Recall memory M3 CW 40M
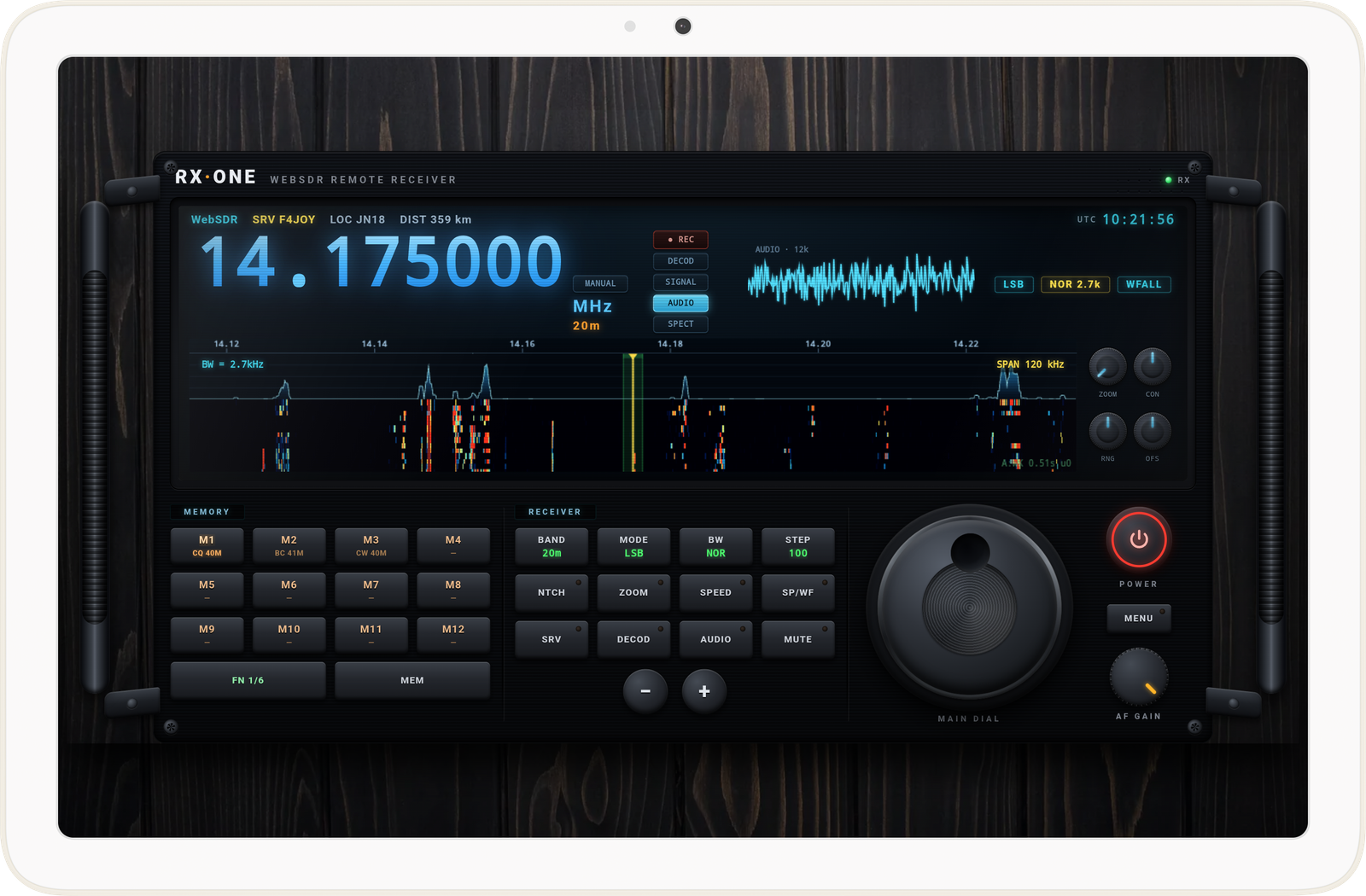 coord(371,545)
